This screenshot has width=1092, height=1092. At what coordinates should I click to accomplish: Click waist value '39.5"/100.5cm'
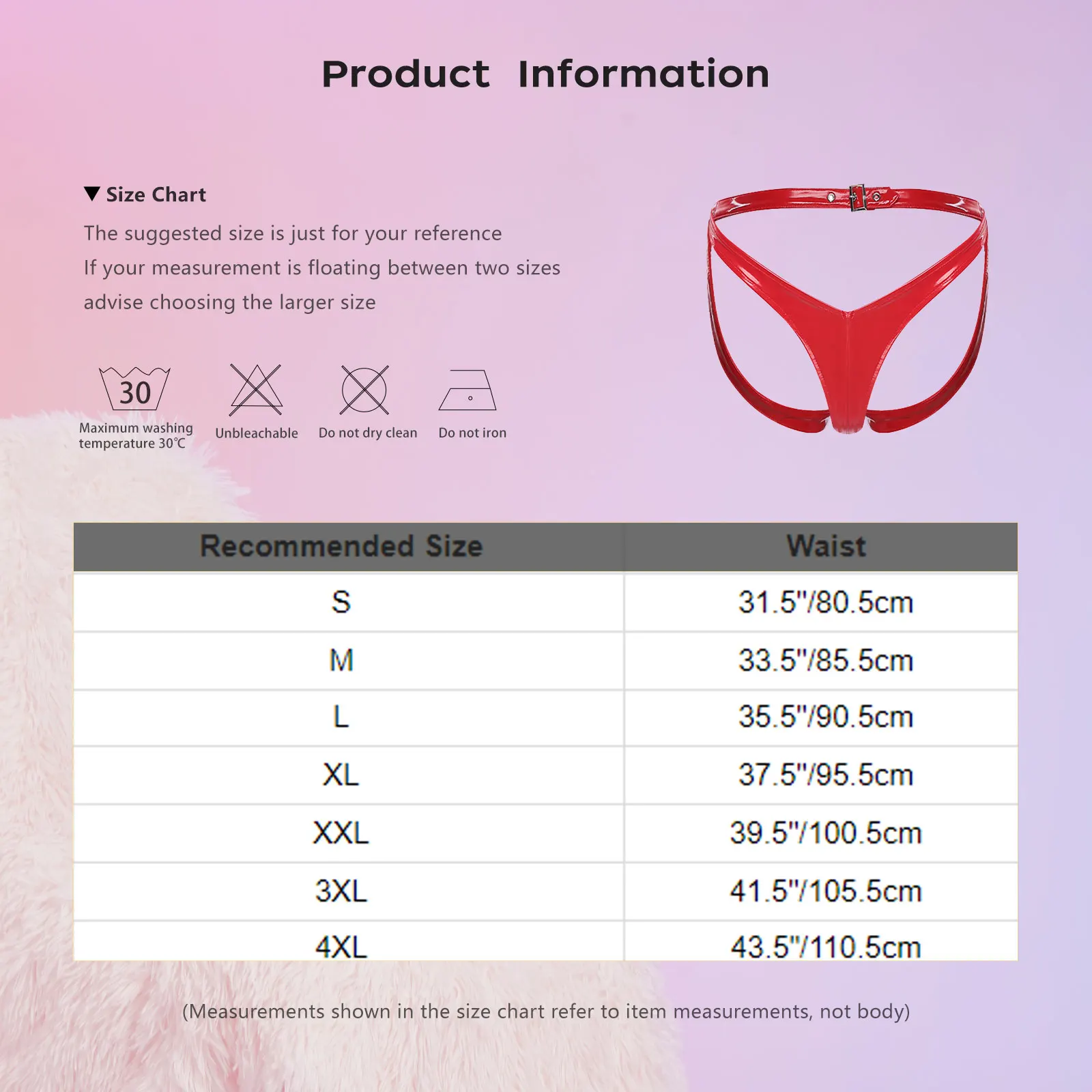[x=826, y=833]
